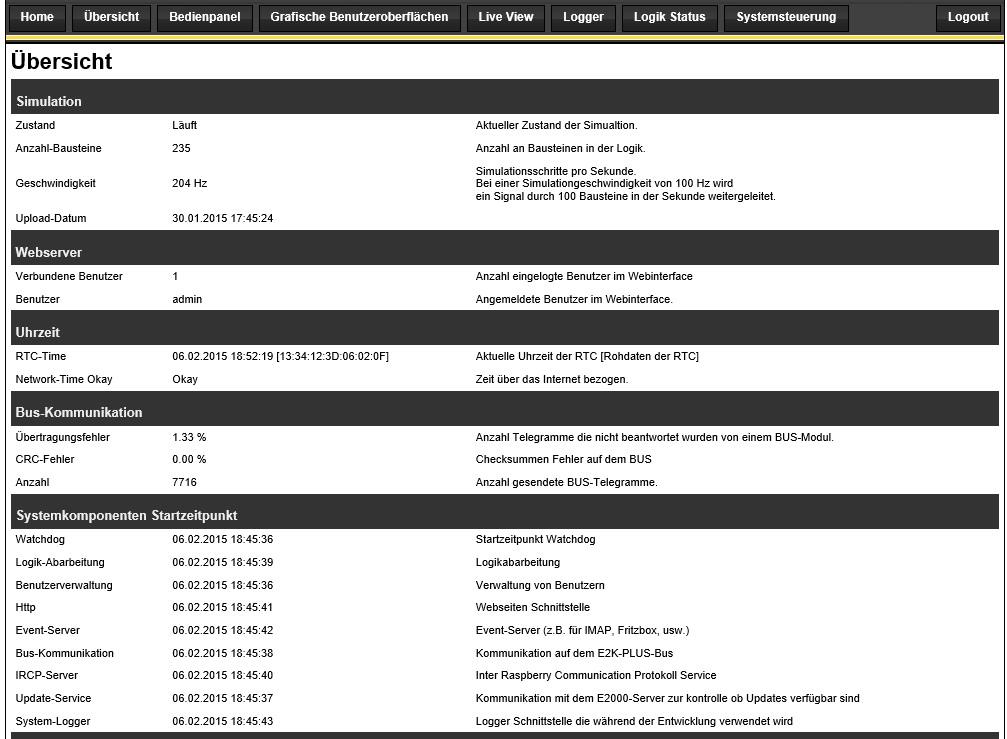This screenshot has width=1007, height=739.
Task: Click the Logout button
Action: pos(967,17)
